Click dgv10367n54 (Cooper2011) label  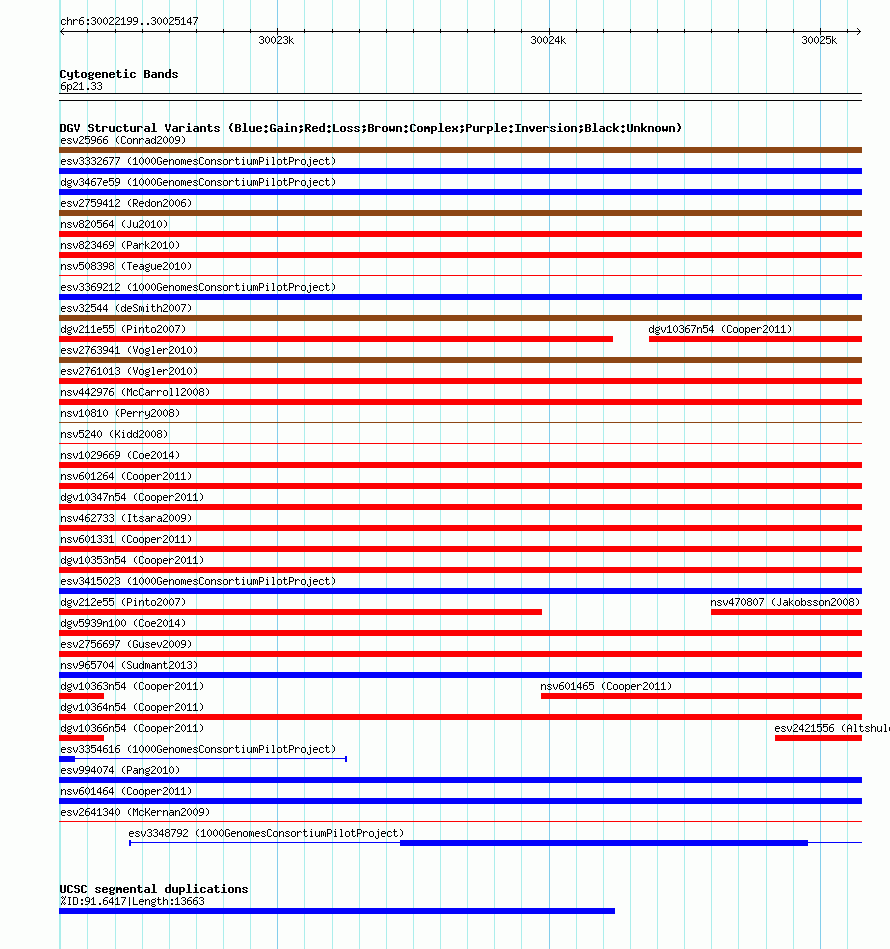tap(720, 329)
